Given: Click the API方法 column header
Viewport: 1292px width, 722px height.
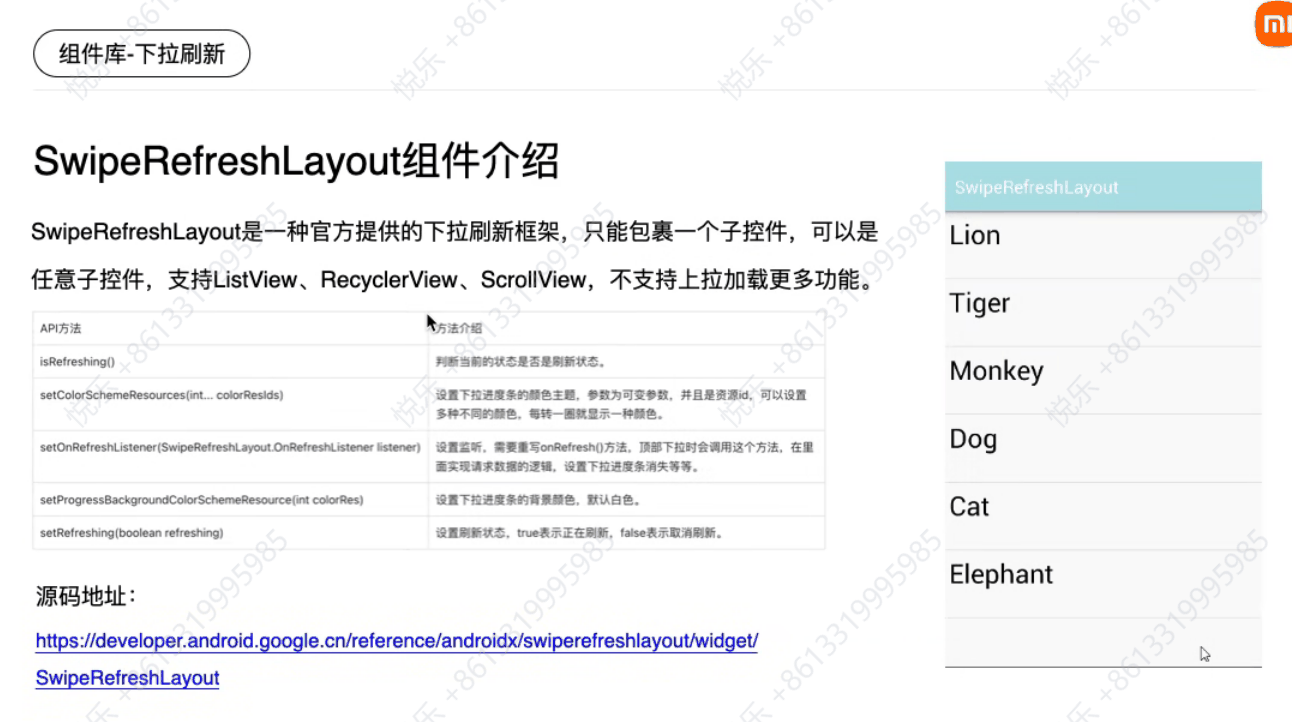Looking at the screenshot, I should (230, 328).
